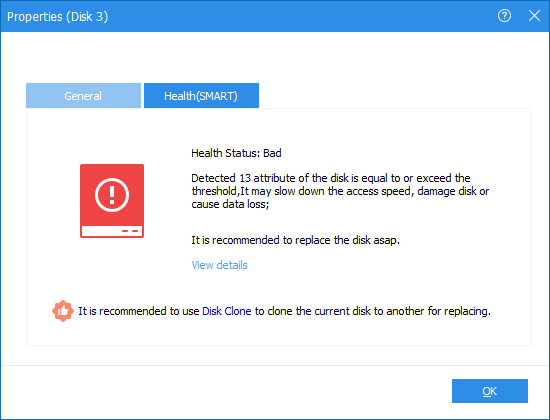The width and height of the screenshot is (550, 420).
Task: Click the replace the disk asap message
Action: [295, 240]
